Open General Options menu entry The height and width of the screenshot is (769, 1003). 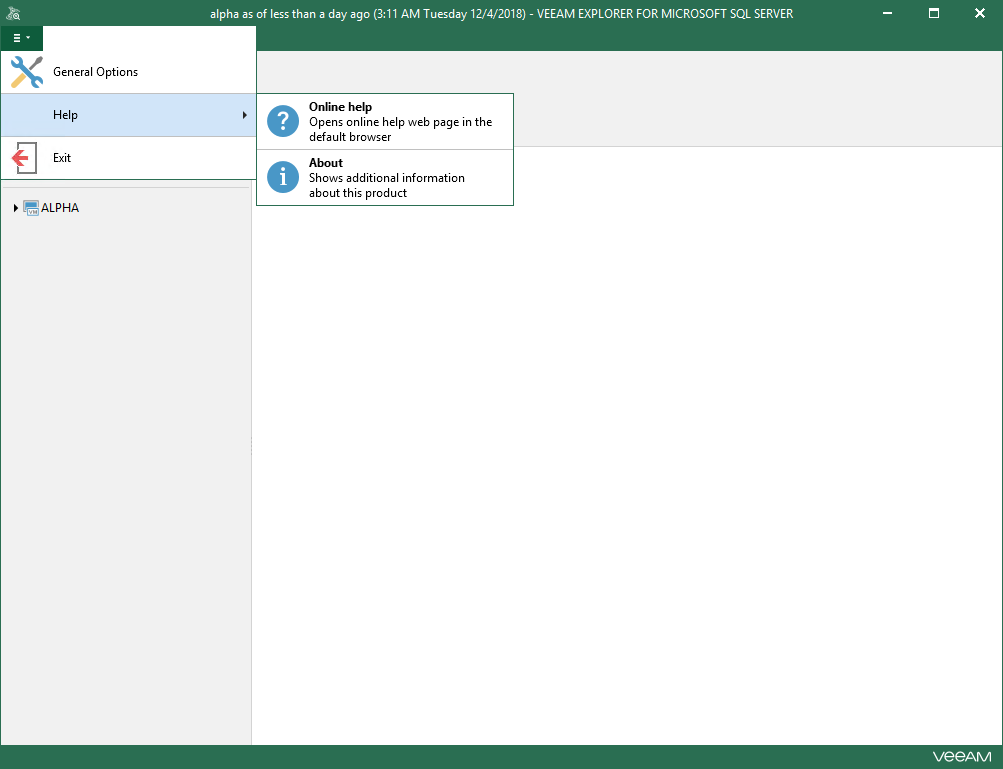coord(128,72)
